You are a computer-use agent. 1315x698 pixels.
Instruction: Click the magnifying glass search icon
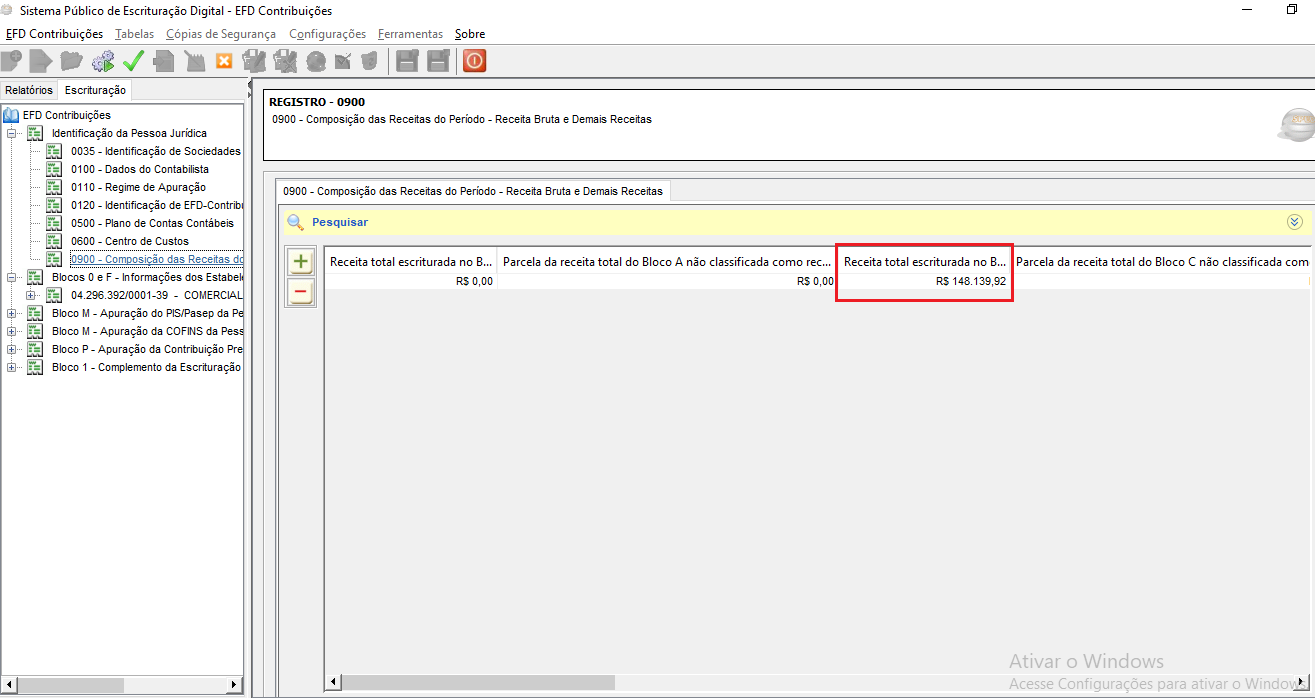[x=295, y=222]
